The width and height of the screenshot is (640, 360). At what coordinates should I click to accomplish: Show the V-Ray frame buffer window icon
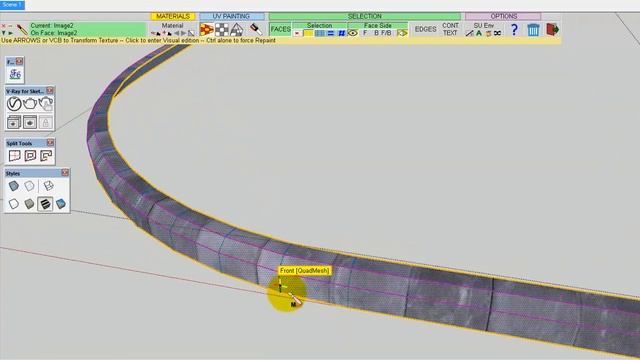click(14, 122)
